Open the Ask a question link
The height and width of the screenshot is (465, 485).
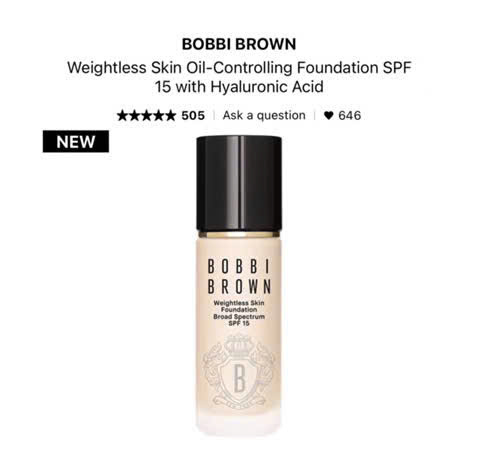click(264, 115)
